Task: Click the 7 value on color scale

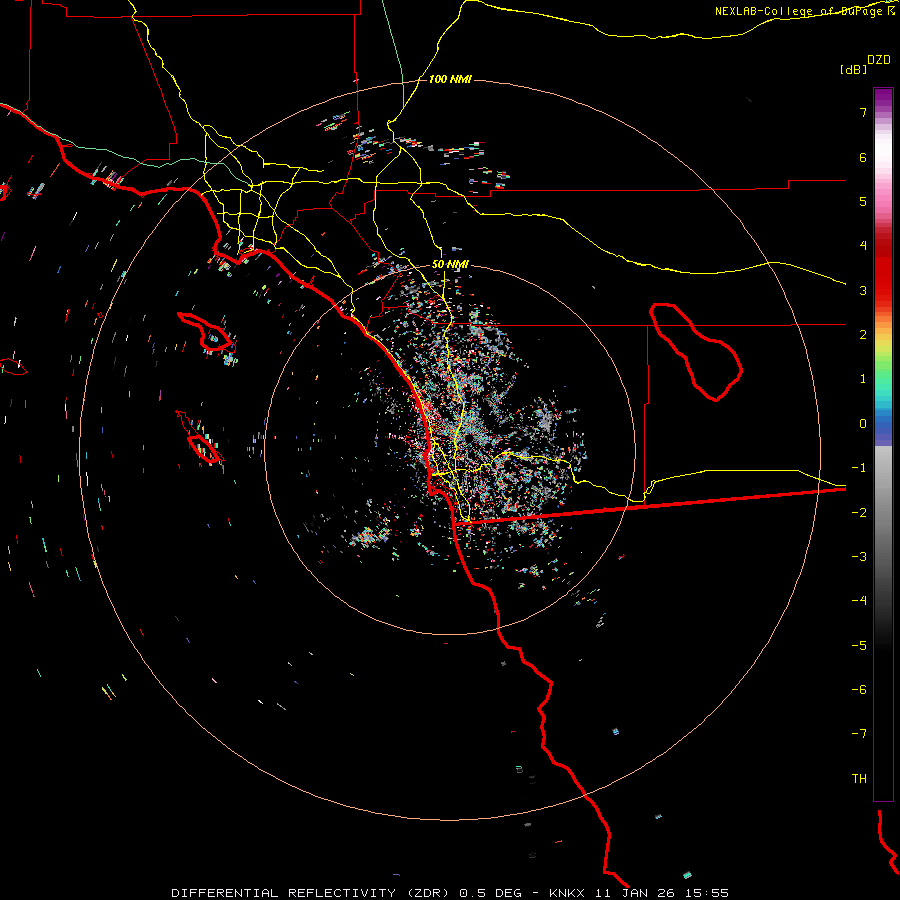Action: pyautogui.click(x=863, y=112)
